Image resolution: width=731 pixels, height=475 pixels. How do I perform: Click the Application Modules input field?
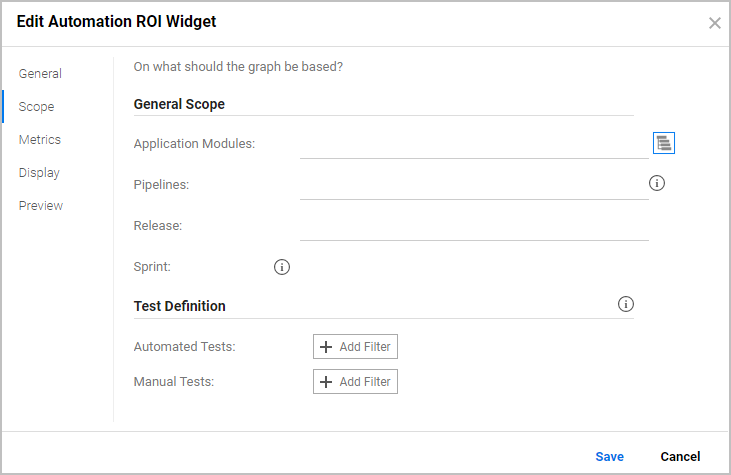pyautogui.click(x=473, y=144)
